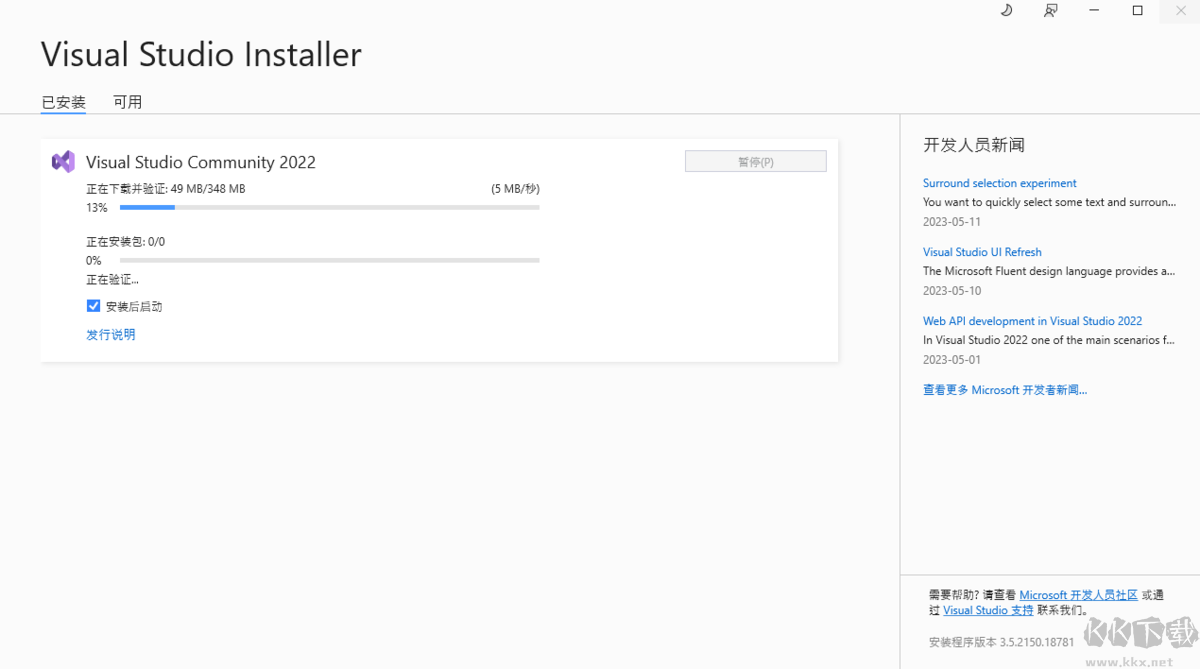Maximize the Visual Studio Installer window
The height and width of the screenshot is (669, 1200).
point(1137,10)
